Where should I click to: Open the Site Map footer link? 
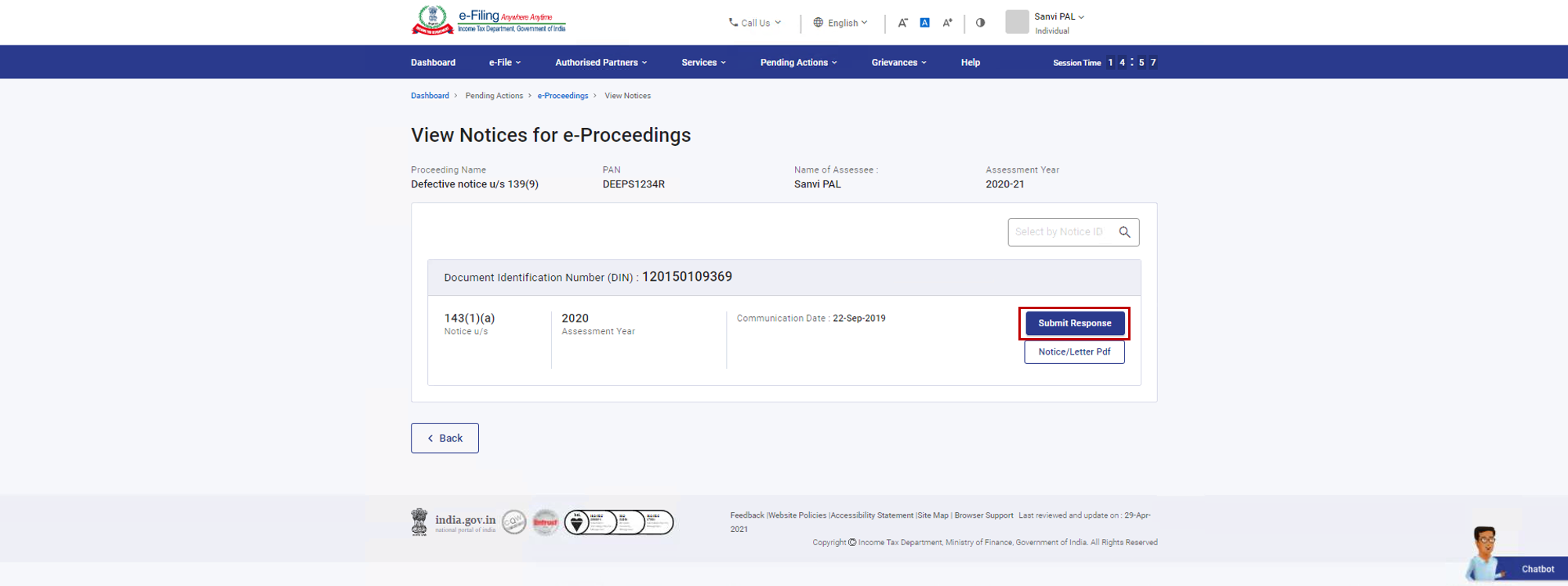[x=933, y=515]
